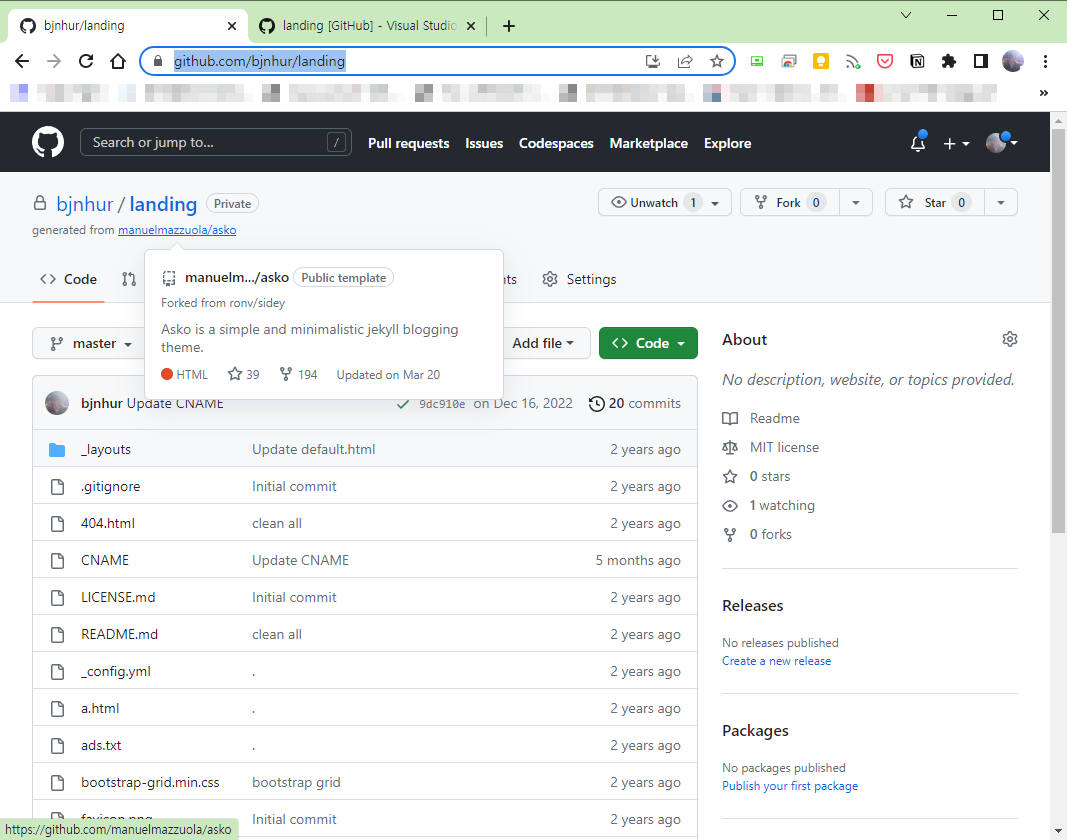This screenshot has height=840, width=1067.
Task: Click the Search or jump to field
Action: [x=216, y=142]
